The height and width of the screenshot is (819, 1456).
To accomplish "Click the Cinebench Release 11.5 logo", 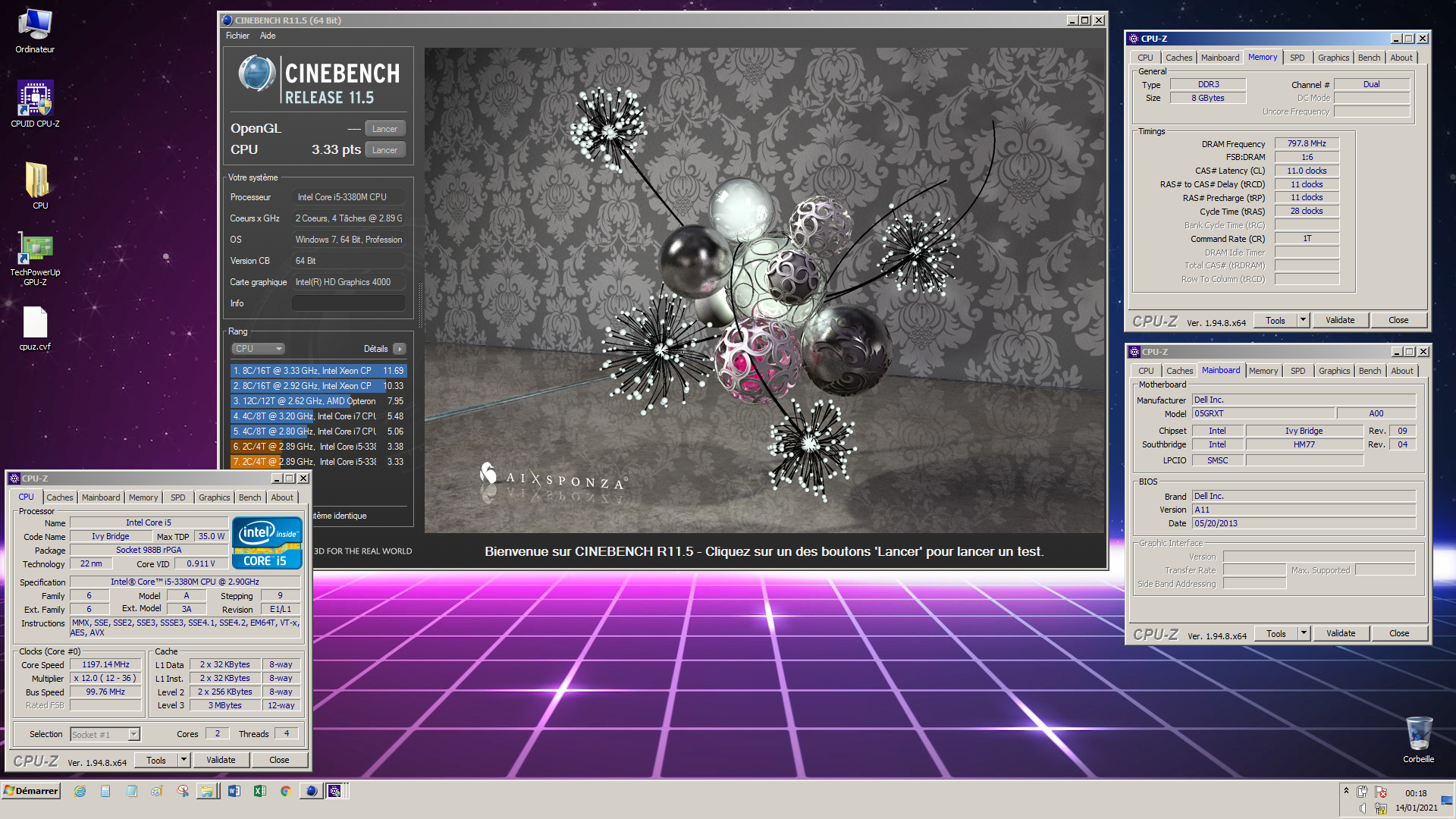I will tap(318, 80).
